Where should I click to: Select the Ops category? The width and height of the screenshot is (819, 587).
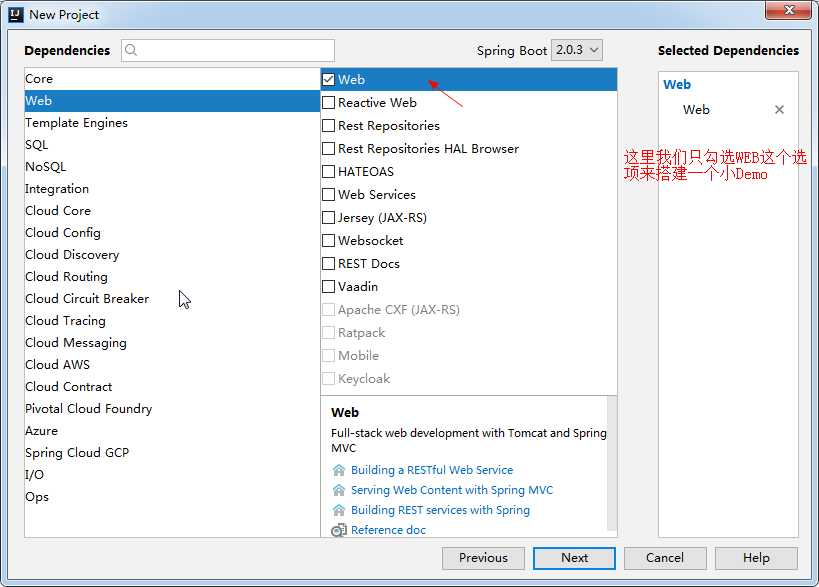point(172,497)
